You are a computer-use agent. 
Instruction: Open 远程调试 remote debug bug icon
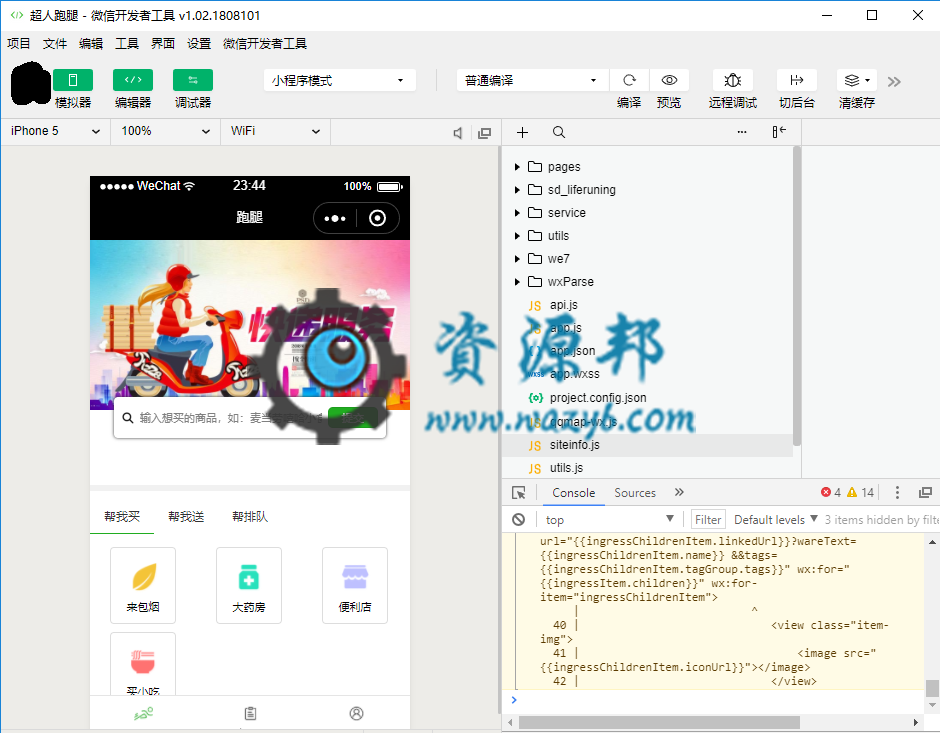pyautogui.click(x=733, y=80)
